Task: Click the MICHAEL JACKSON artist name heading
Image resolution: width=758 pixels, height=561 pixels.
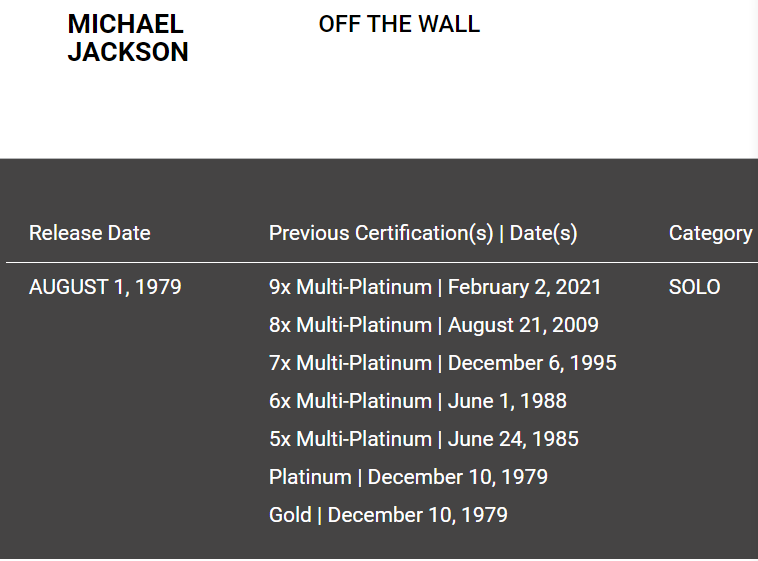Action: tap(127, 38)
